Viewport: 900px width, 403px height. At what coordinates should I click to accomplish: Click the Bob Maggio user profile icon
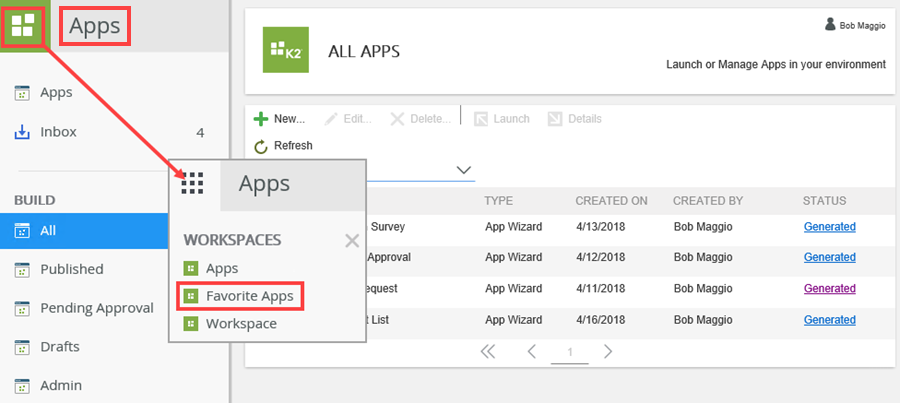coord(827,25)
